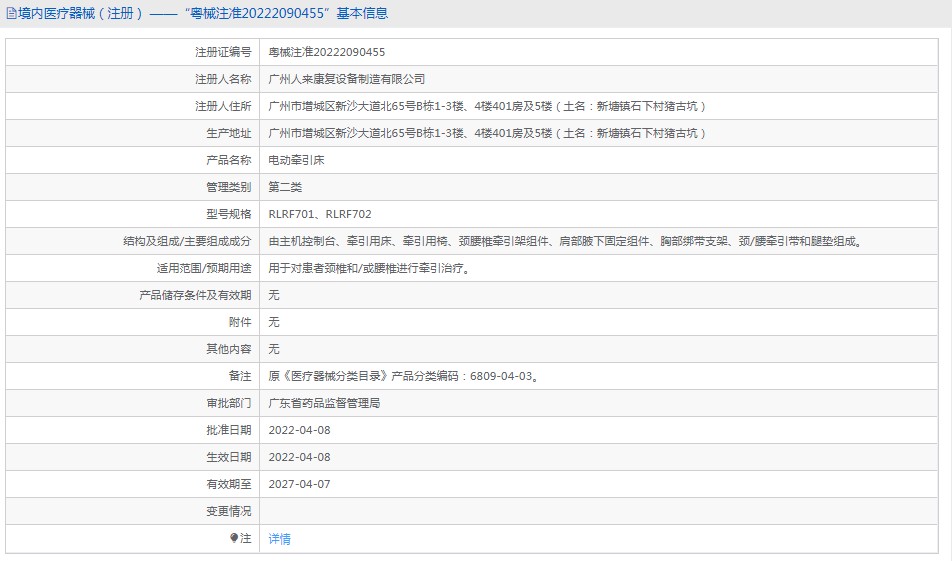Image resolution: width=952 pixels, height=561 pixels.
Task: Click the 无 value in 其他内容 row
Action: (274, 349)
